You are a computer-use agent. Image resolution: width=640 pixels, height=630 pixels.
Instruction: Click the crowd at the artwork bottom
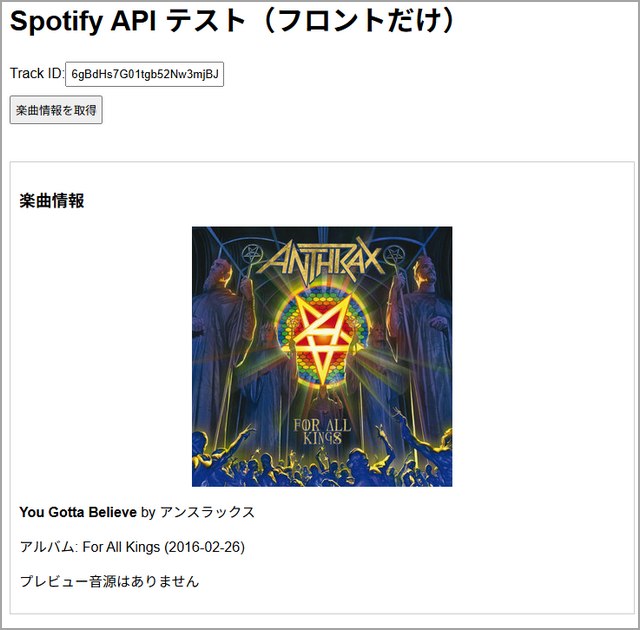[x=322, y=463]
